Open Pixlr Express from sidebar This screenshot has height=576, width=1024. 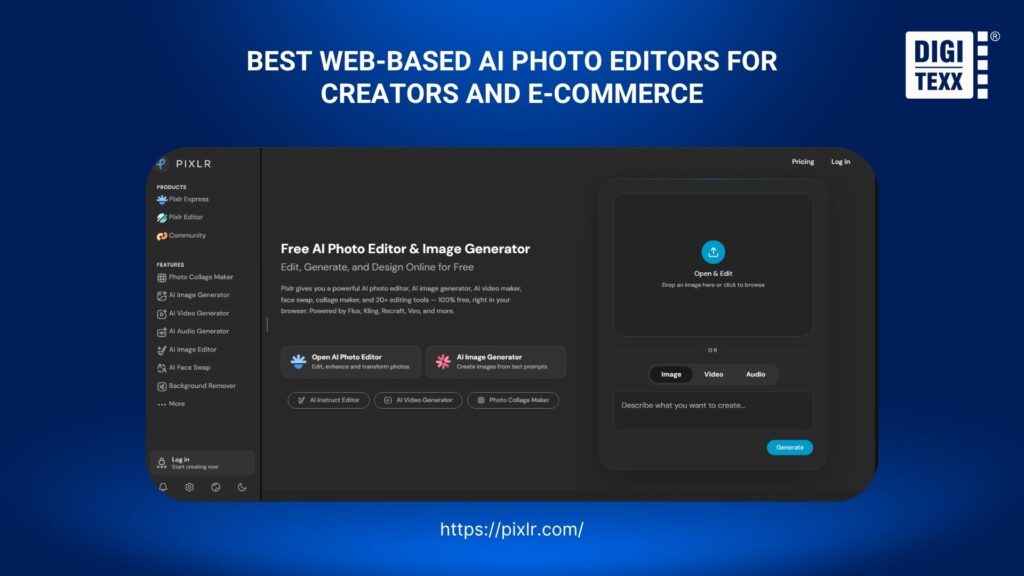pyautogui.click(x=183, y=199)
